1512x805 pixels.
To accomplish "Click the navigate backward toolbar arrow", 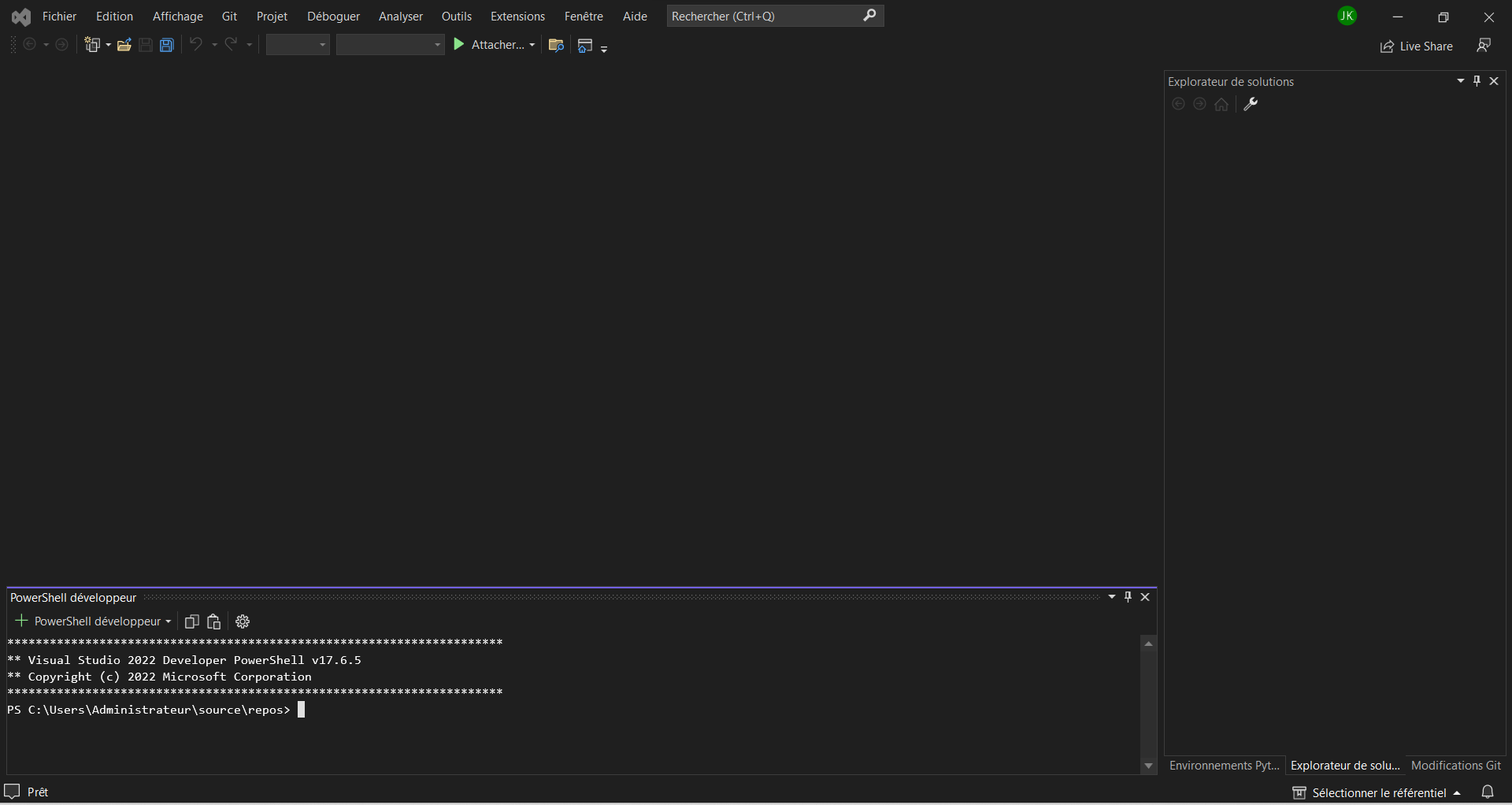I will coord(30,45).
